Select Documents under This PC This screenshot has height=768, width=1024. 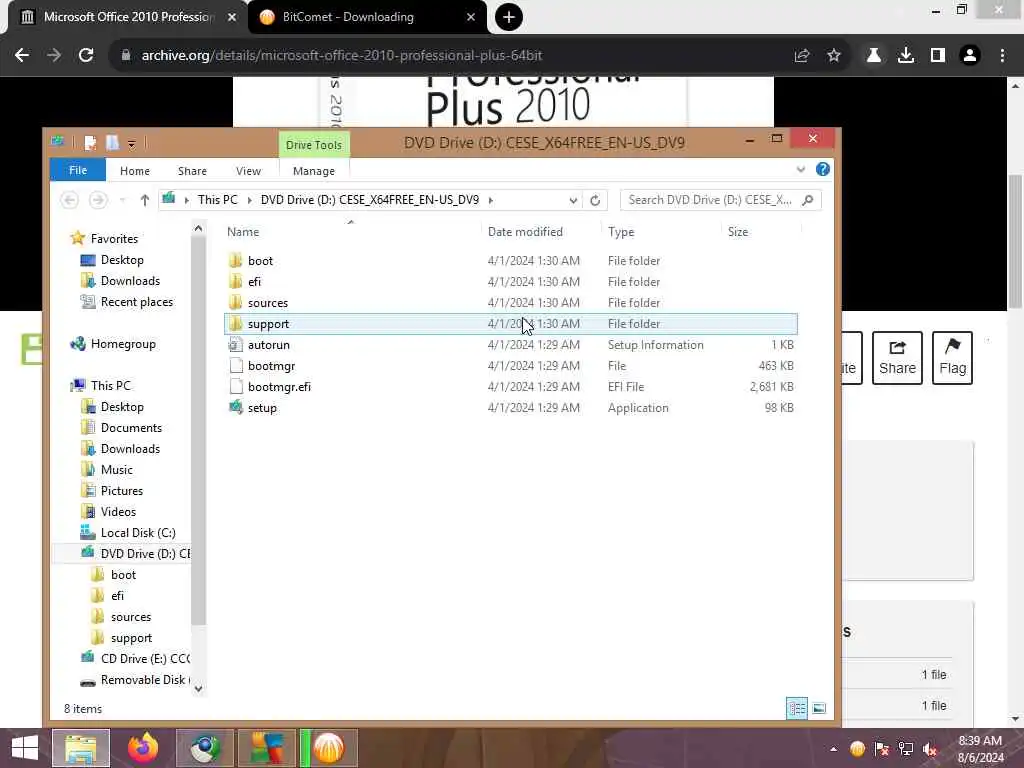131,428
